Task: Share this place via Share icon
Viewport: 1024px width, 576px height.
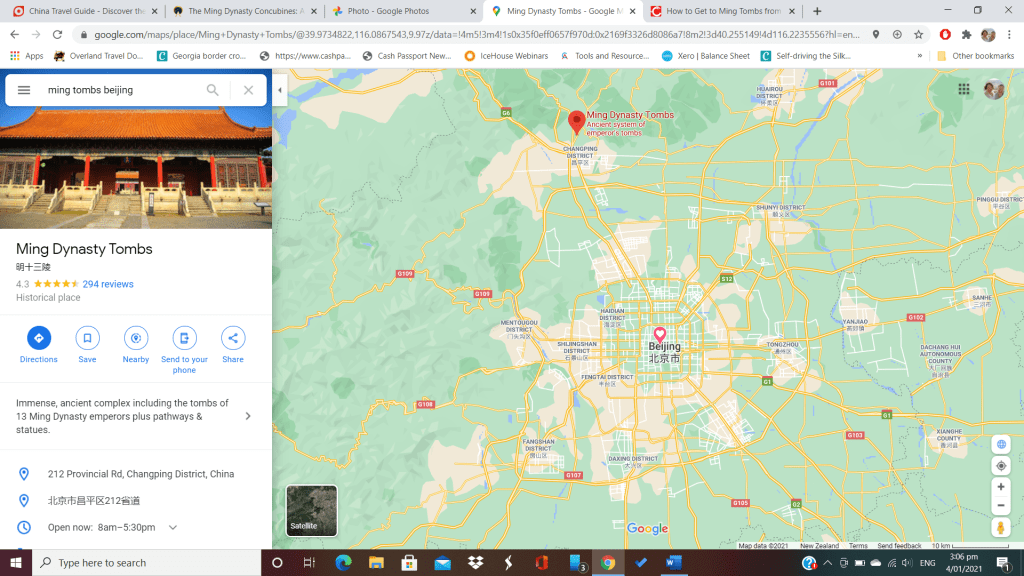Action: pos(232,338)
